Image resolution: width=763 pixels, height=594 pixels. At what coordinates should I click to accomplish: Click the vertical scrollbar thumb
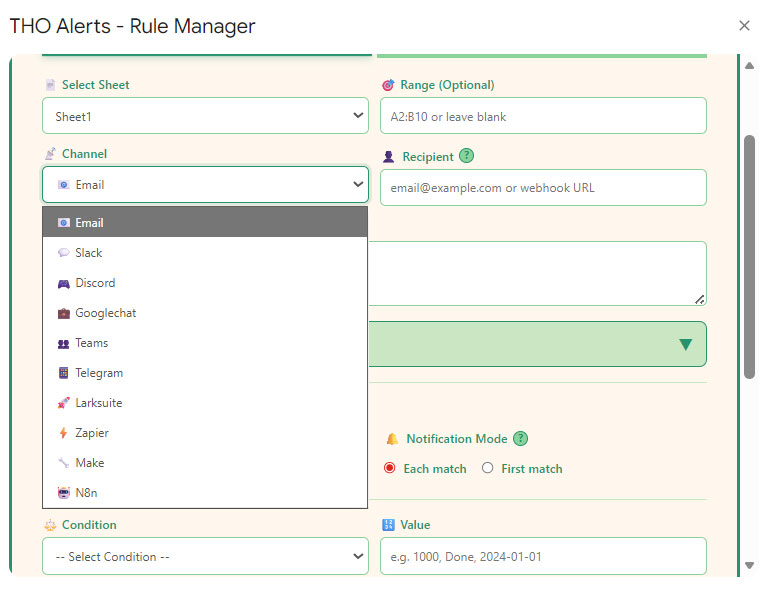coord(749,256)
